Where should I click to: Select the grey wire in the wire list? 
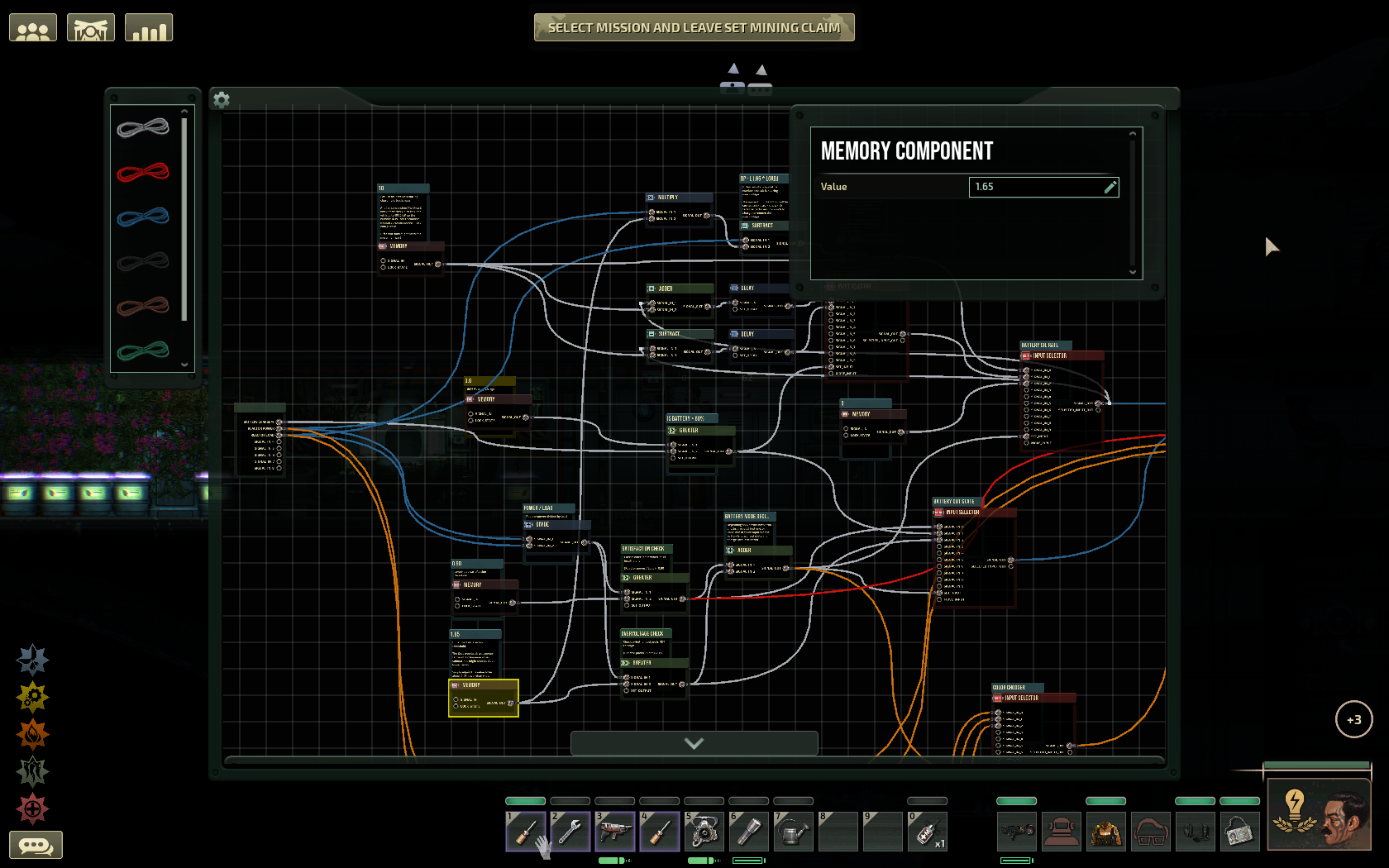[x=143, y=127]
